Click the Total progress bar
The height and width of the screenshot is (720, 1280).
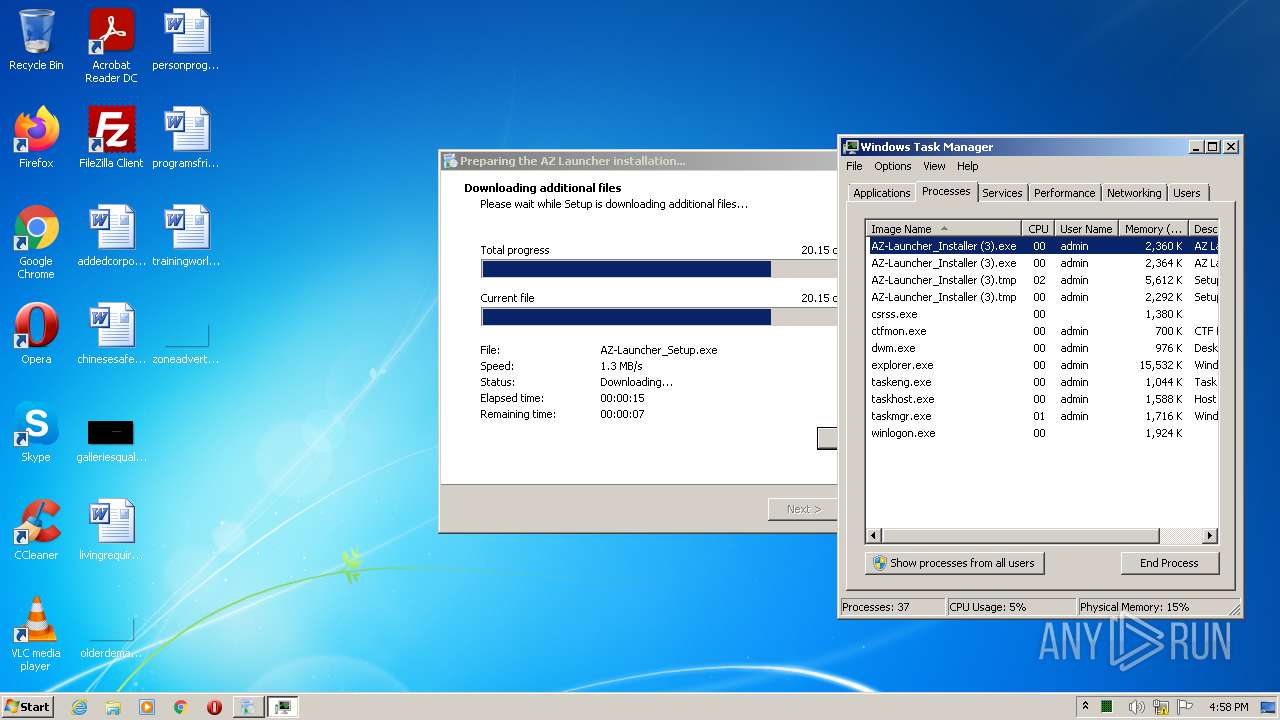[658, 269]
